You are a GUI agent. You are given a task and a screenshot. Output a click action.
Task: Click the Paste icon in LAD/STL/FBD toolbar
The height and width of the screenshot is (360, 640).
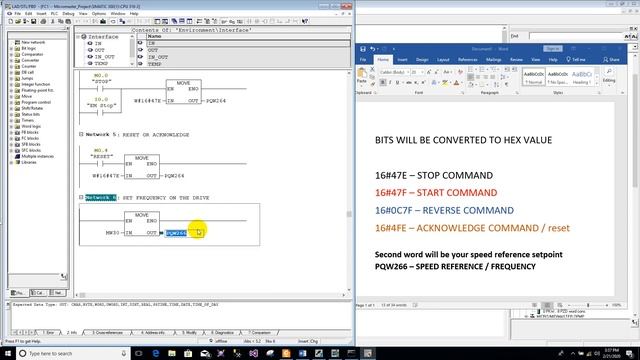[68, 21]
